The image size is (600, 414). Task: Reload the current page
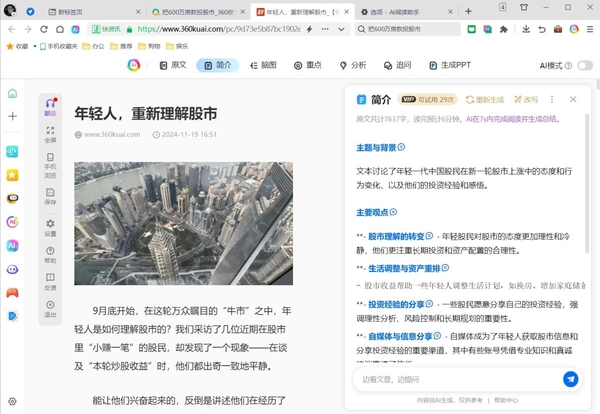click(x=44, y=29)
